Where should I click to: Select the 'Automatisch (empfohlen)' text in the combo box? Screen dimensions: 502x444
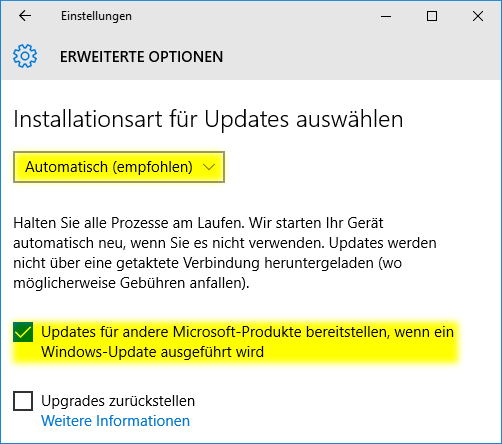click(x=109, y=167)
